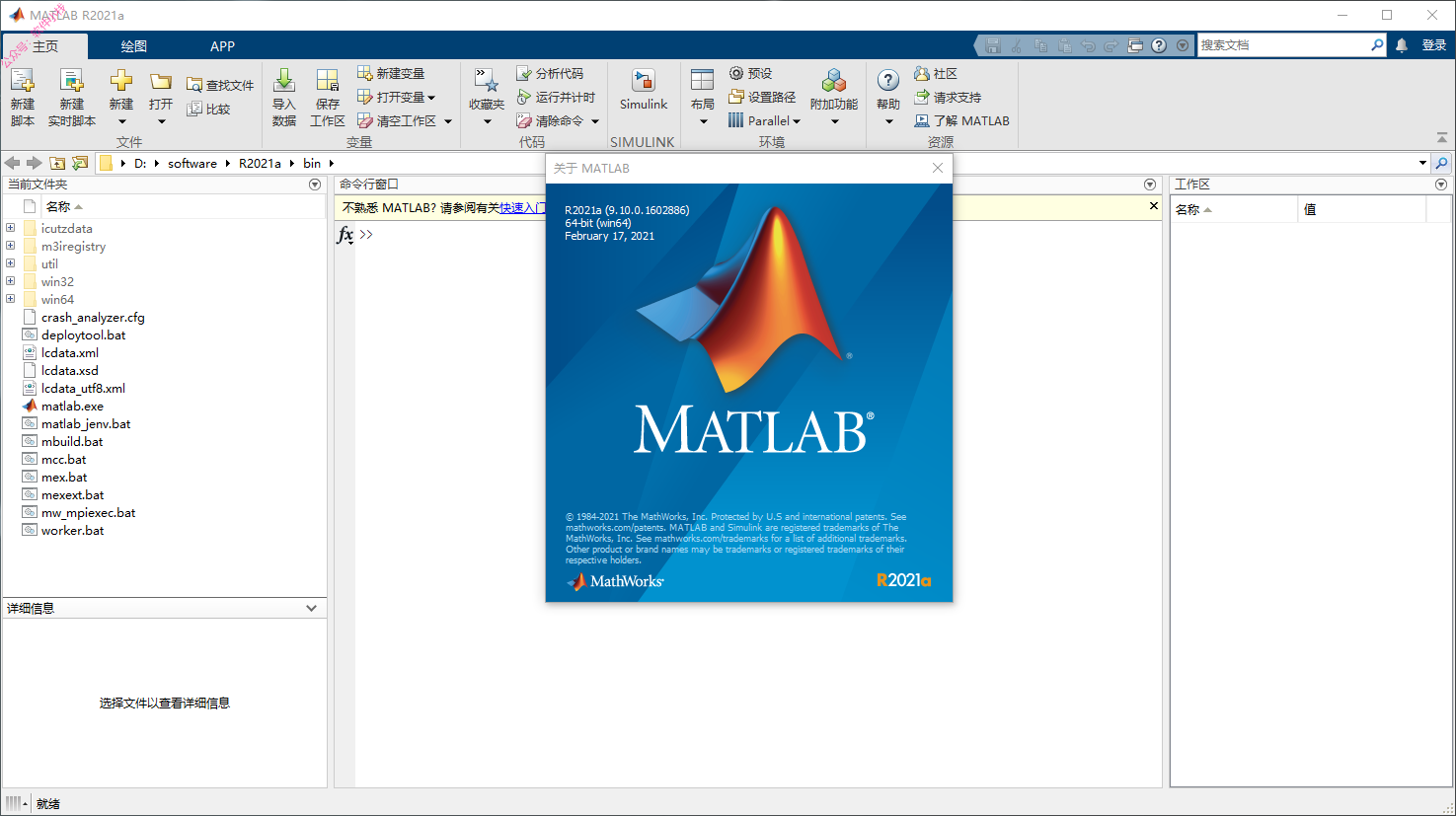Switch to the APP tab
This screenshot has width=1456, height=816.
(x=223, y=46)
